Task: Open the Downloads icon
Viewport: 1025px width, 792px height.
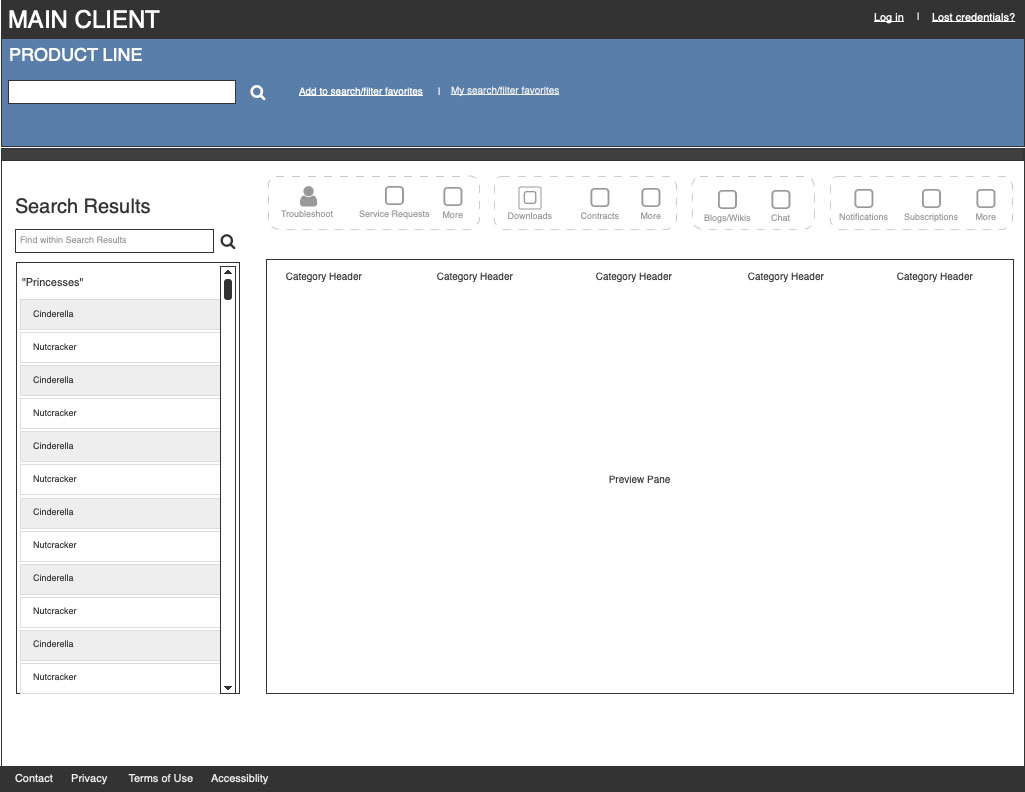Action: point(529,197)
